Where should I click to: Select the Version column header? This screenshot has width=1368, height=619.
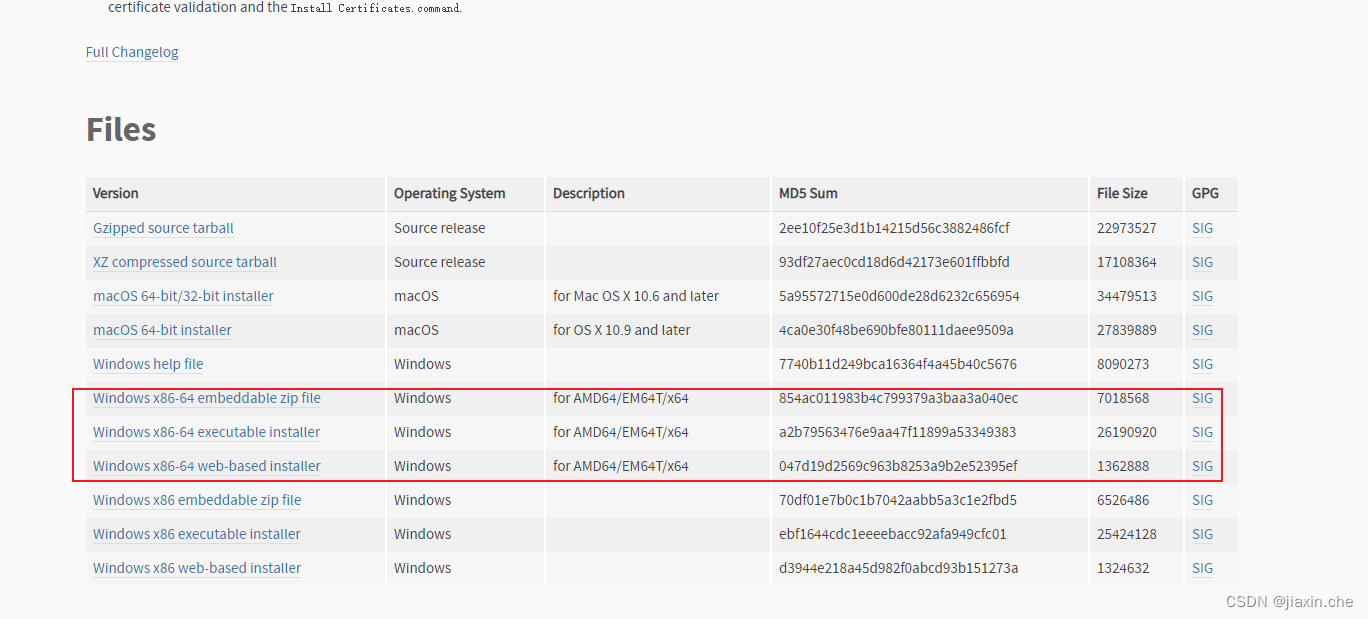(115, 194)
